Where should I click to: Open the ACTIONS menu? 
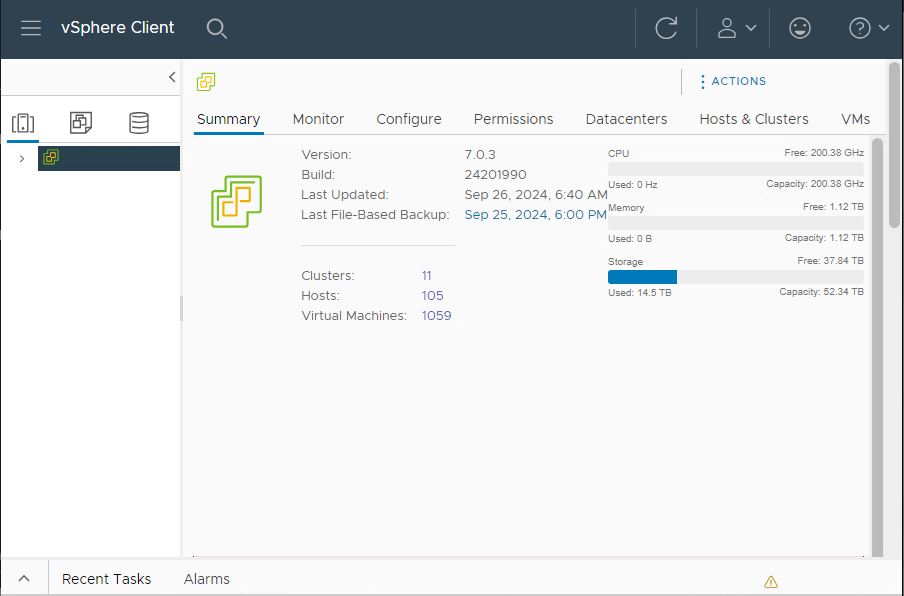733,81
